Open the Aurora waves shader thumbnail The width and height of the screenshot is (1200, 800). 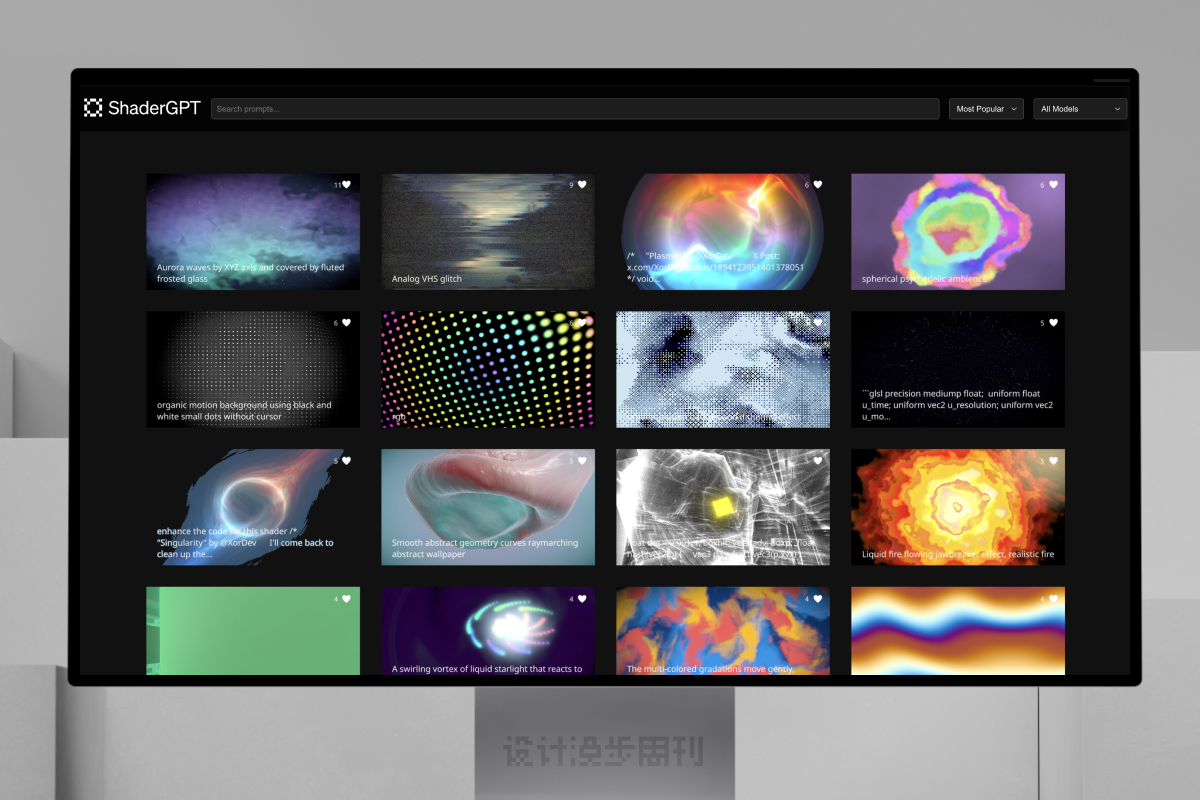[x=253, y=232]
